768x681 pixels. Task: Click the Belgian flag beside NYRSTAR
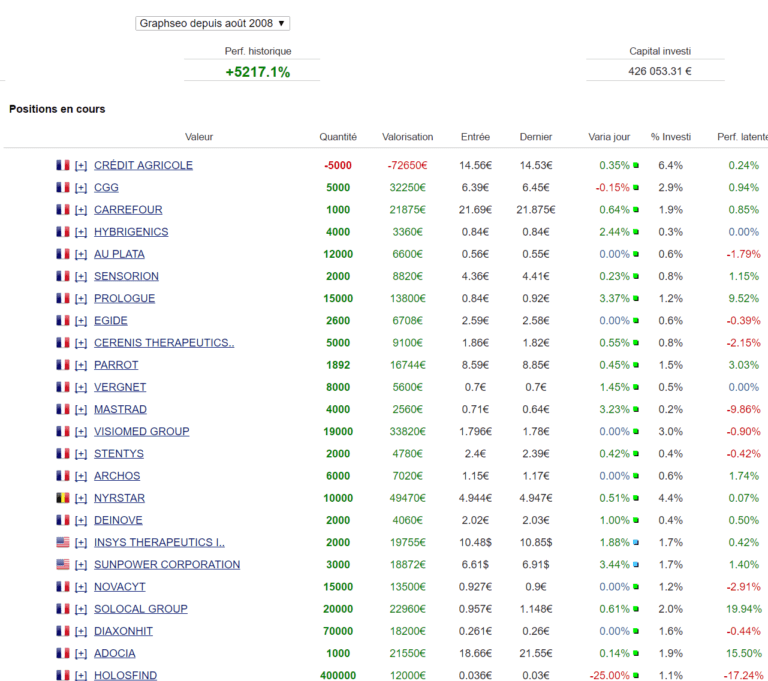pos(63,498)
